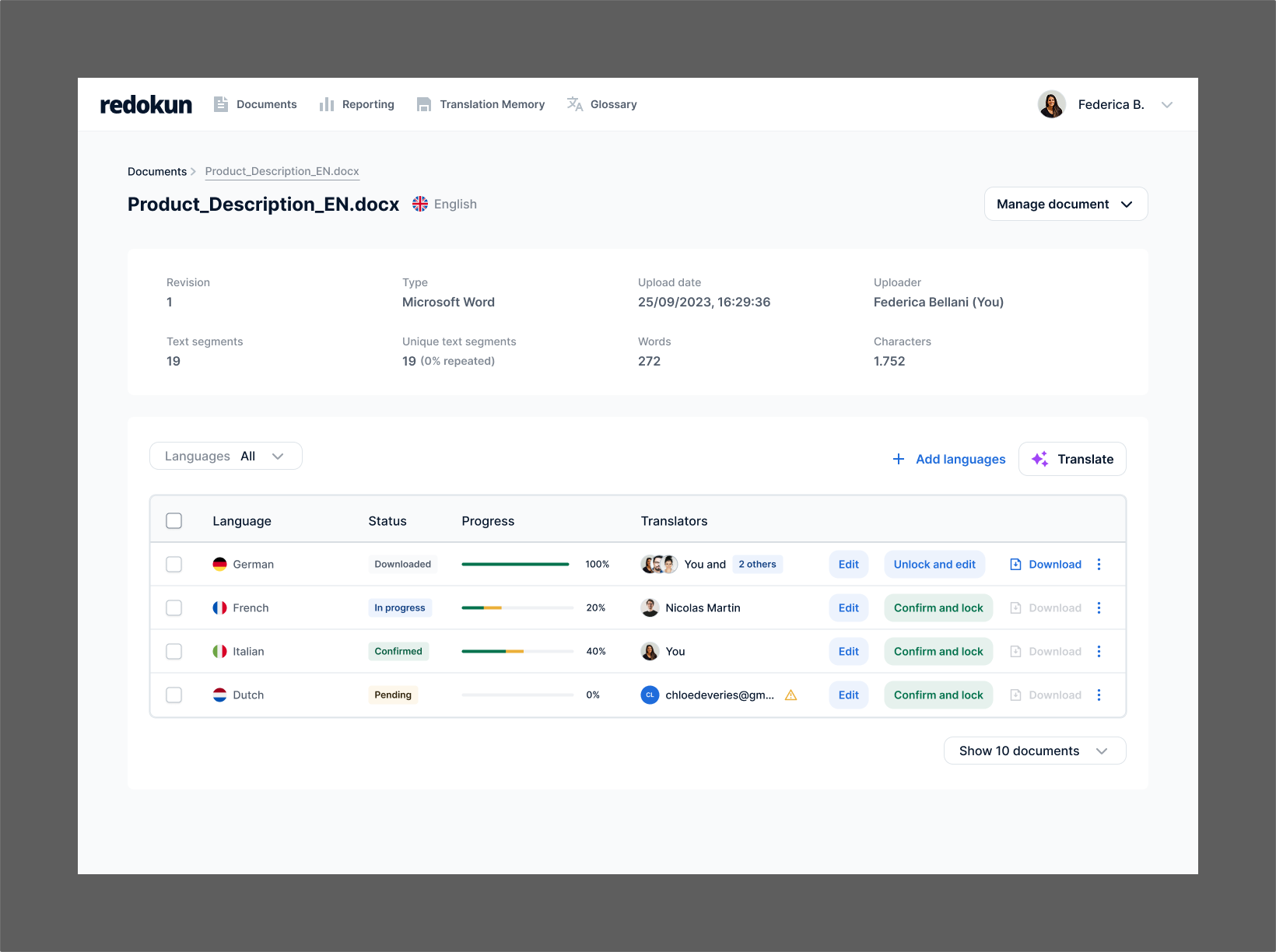Expand the user menu chevron beside Federica B.
Screen dimensions: 1276x952
1167,104
